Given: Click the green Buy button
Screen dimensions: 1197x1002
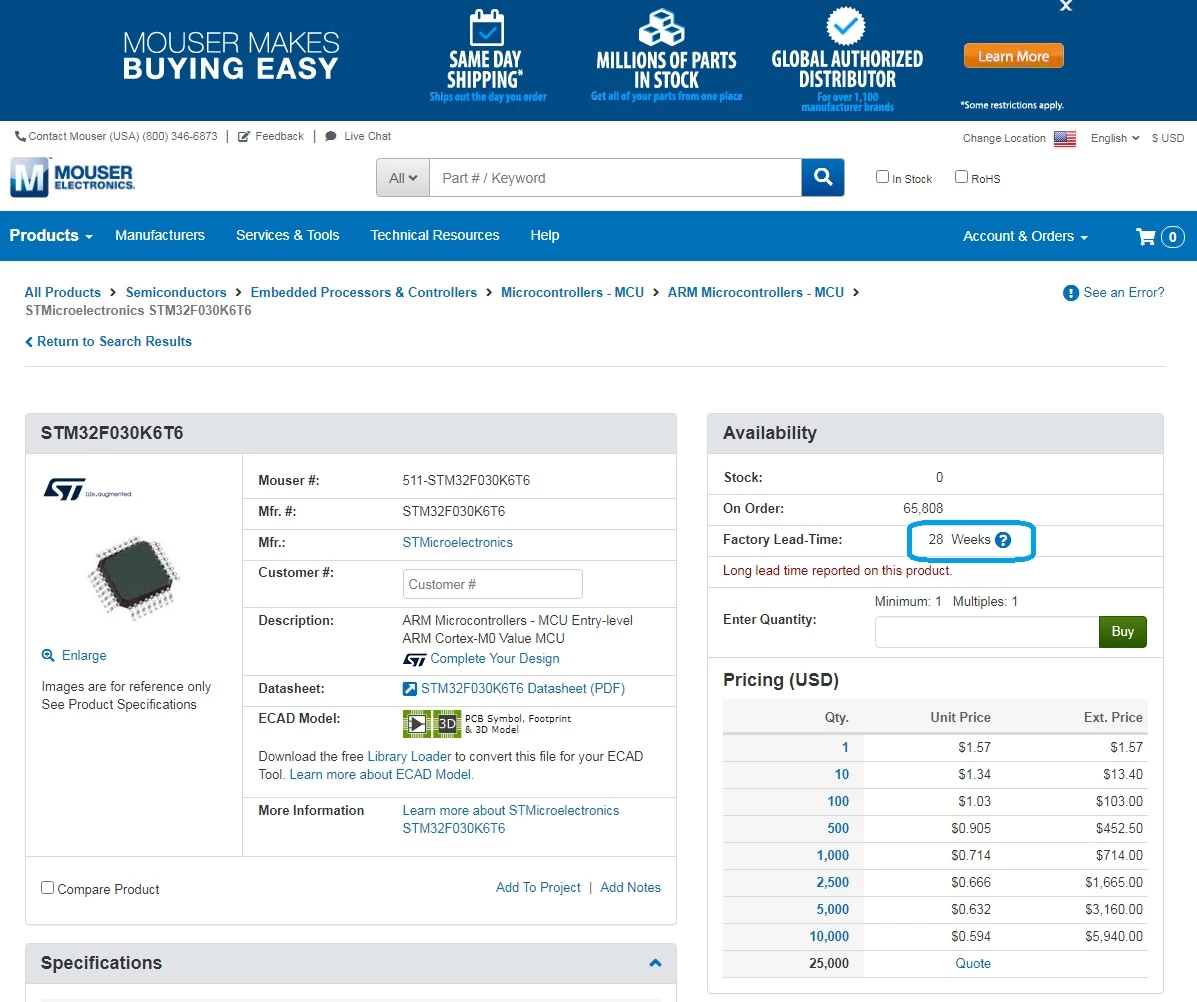Looking at the screenshot, I should 1122,632.
